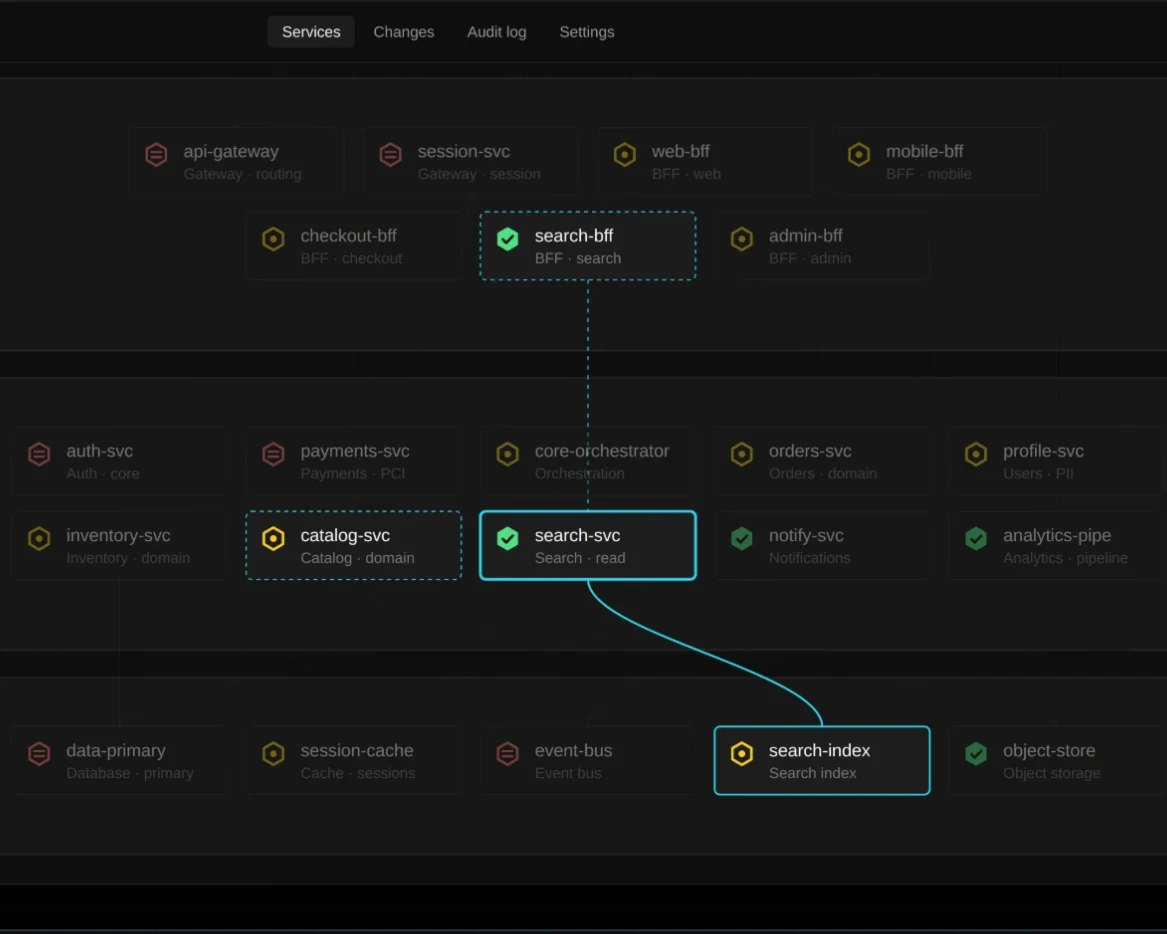Click the payments-svc red hexagon icon

(273, 454)
